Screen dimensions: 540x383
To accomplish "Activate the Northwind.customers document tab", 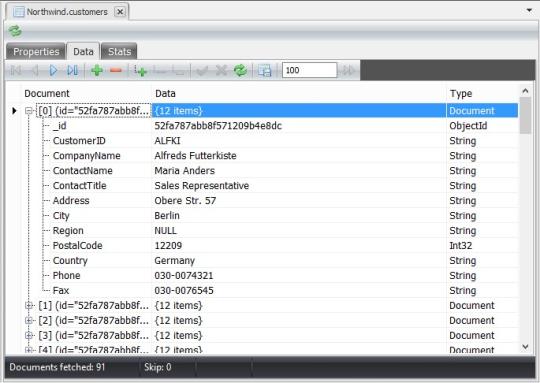I will (67, 12).
